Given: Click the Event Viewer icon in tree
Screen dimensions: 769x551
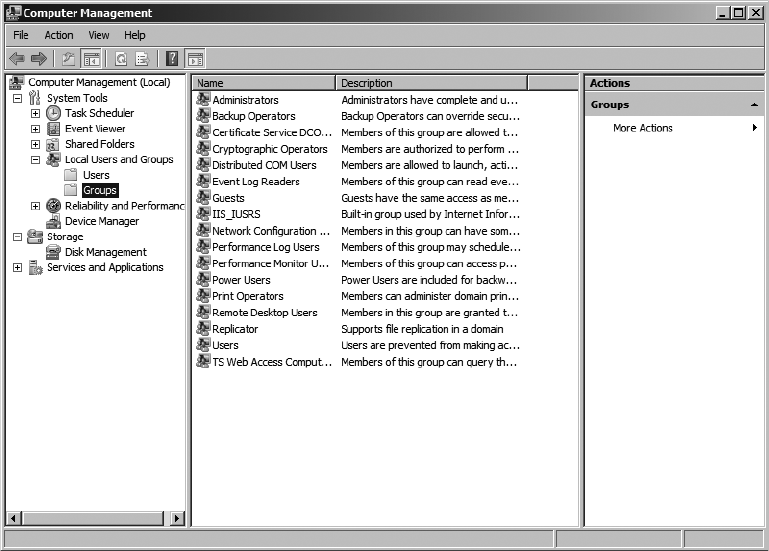Looking at the screenshot, I should 53,129.
